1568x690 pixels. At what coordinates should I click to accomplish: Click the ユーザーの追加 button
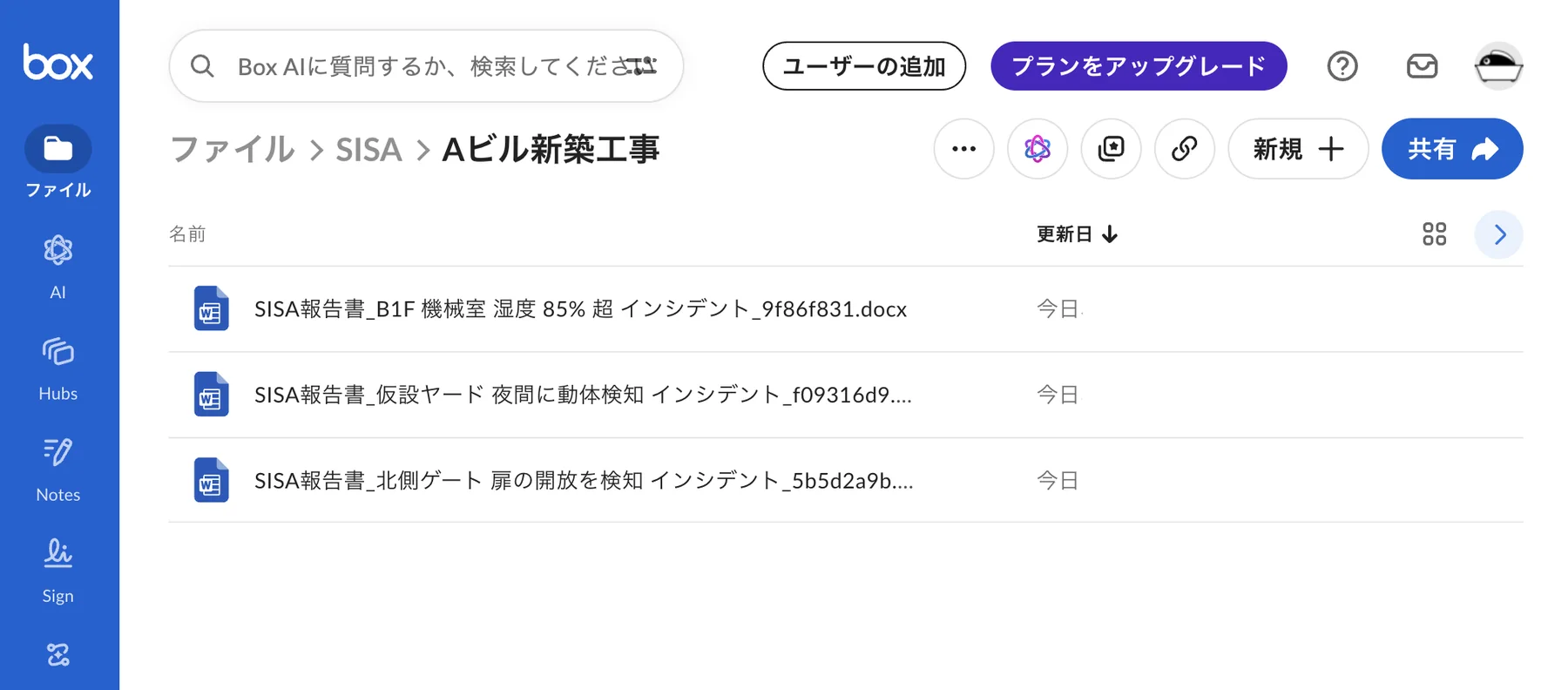click(x=864, y=66)
